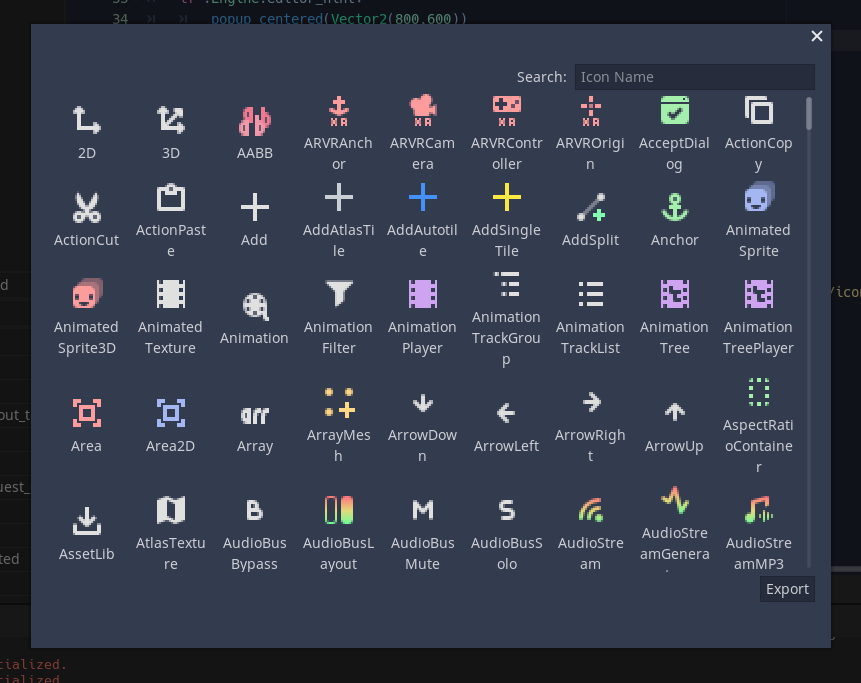Screen dimensions: 861x683
Task: Select the AudioStream icon
Action: tap(591, 510)
